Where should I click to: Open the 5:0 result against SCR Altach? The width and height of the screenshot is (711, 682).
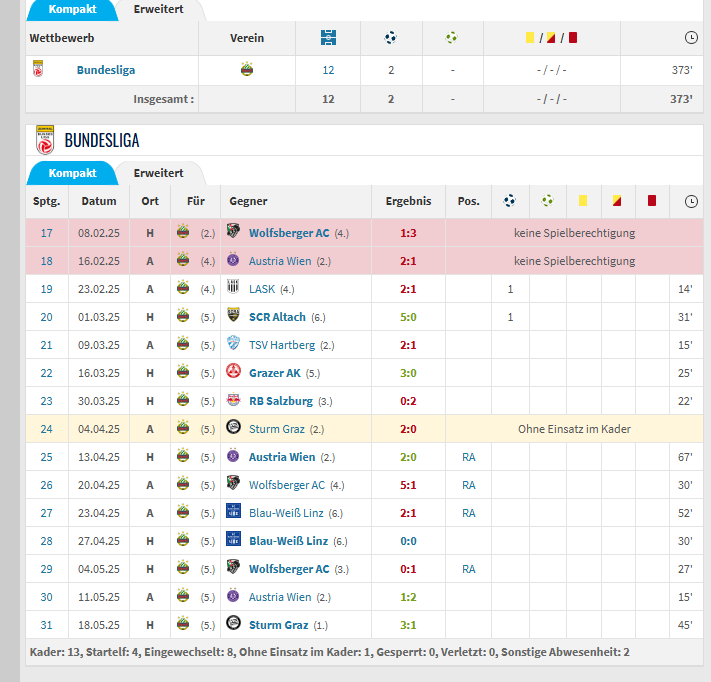point(408,317)
